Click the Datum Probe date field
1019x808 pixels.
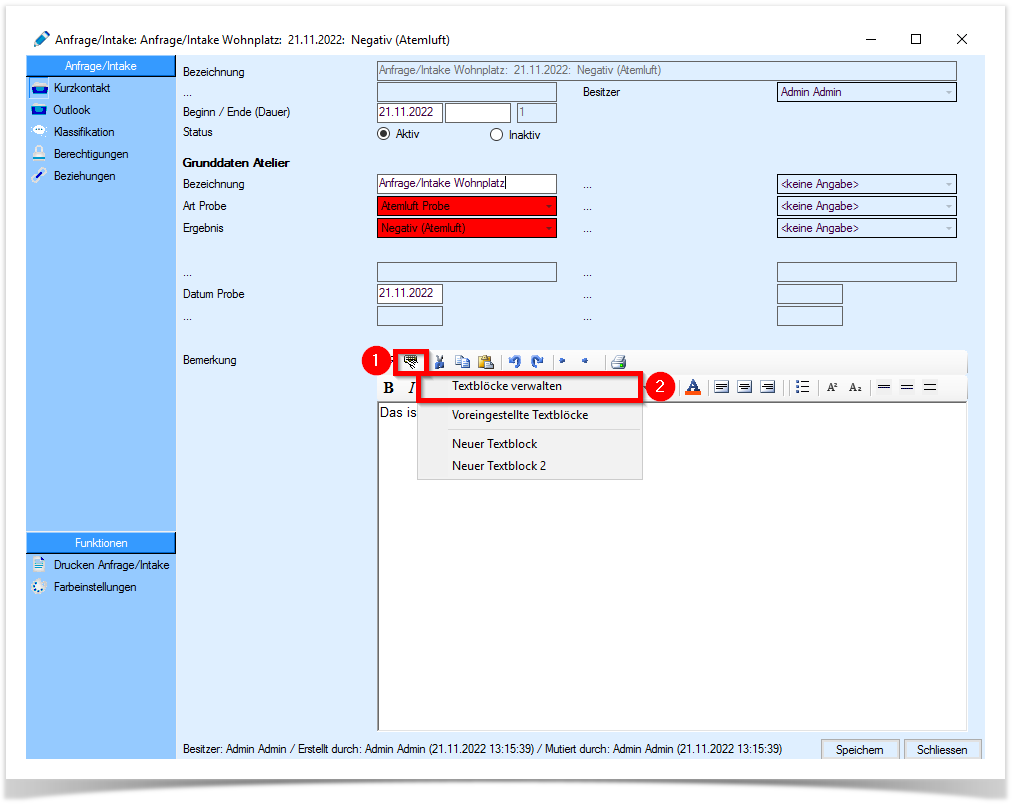pos(409,294)
